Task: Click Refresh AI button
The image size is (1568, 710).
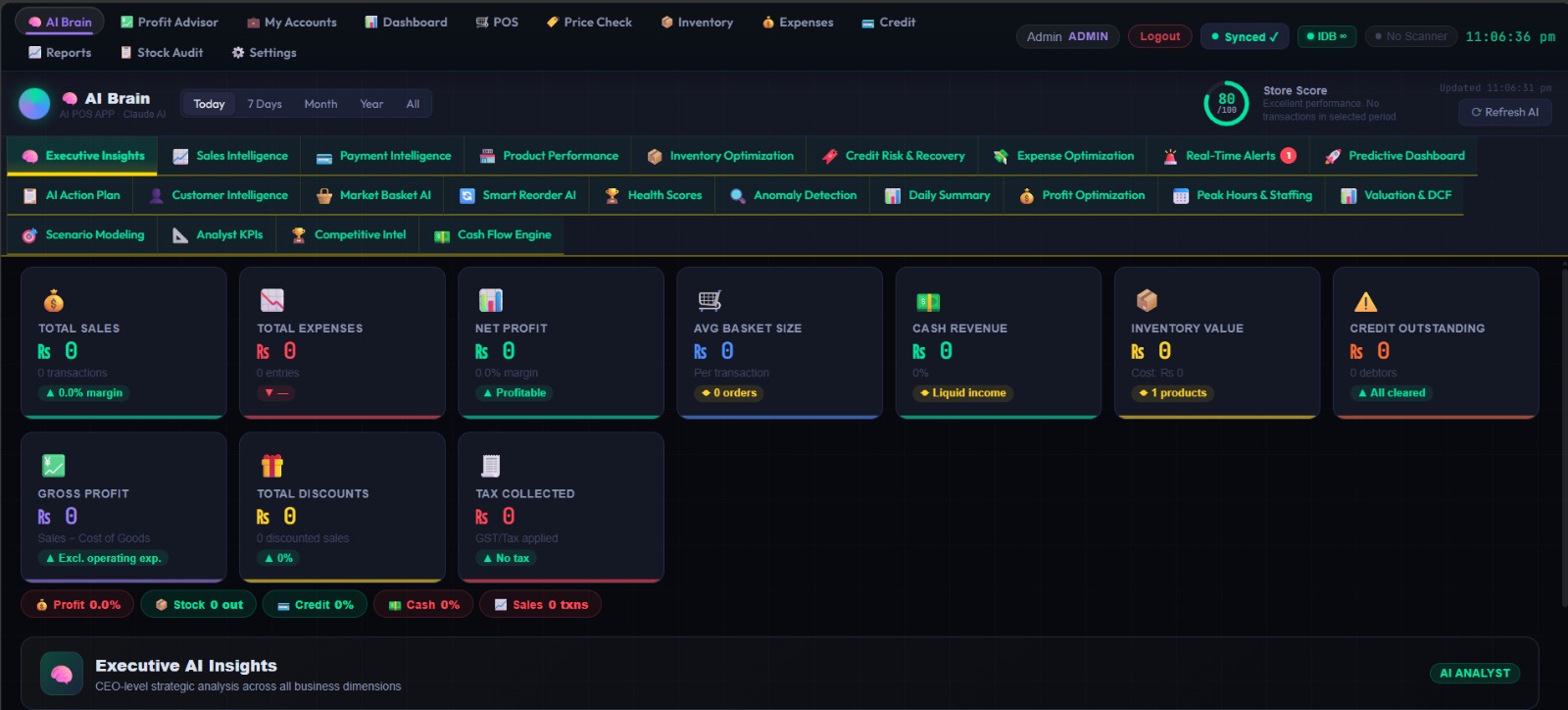Action: point(1505,112)
